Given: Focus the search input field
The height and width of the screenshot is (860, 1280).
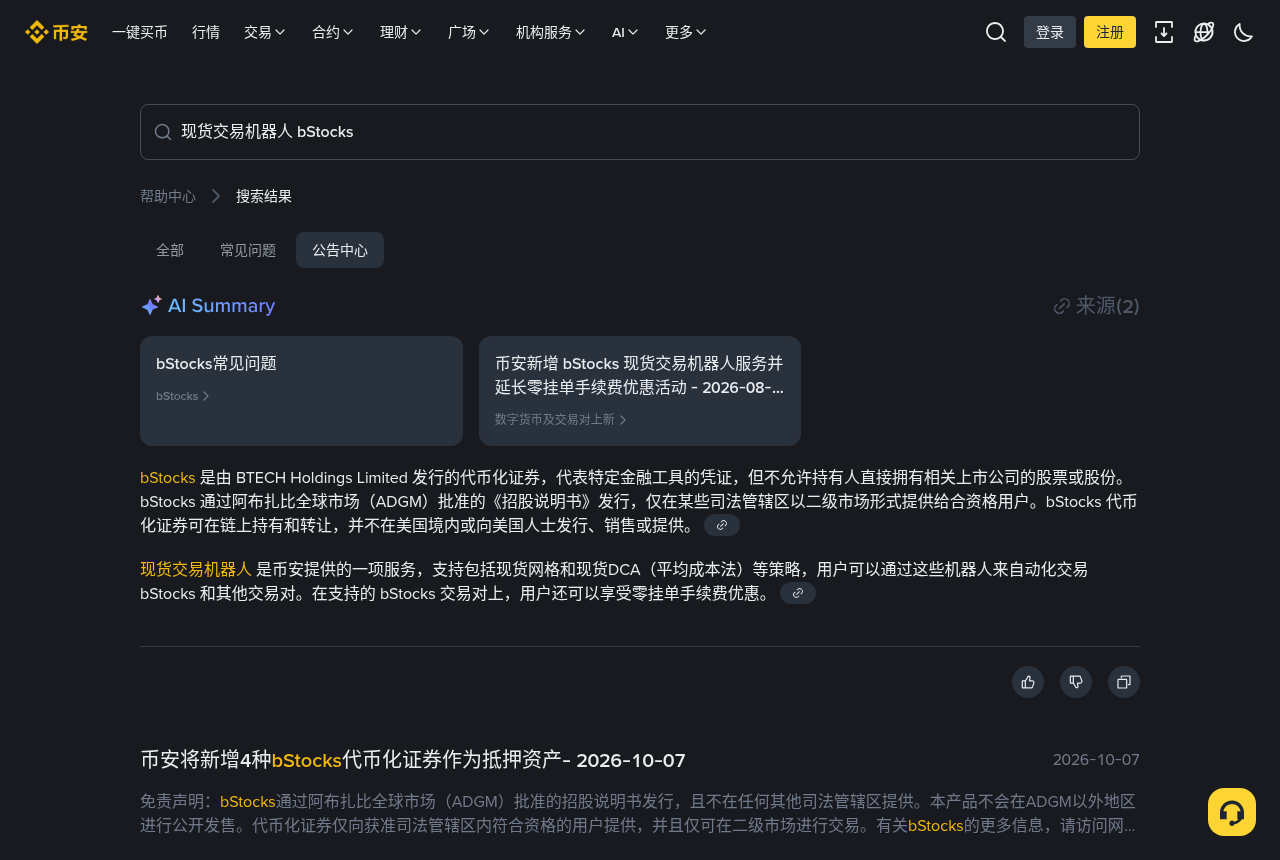Looking at the screenshot, I should point(640,132).
